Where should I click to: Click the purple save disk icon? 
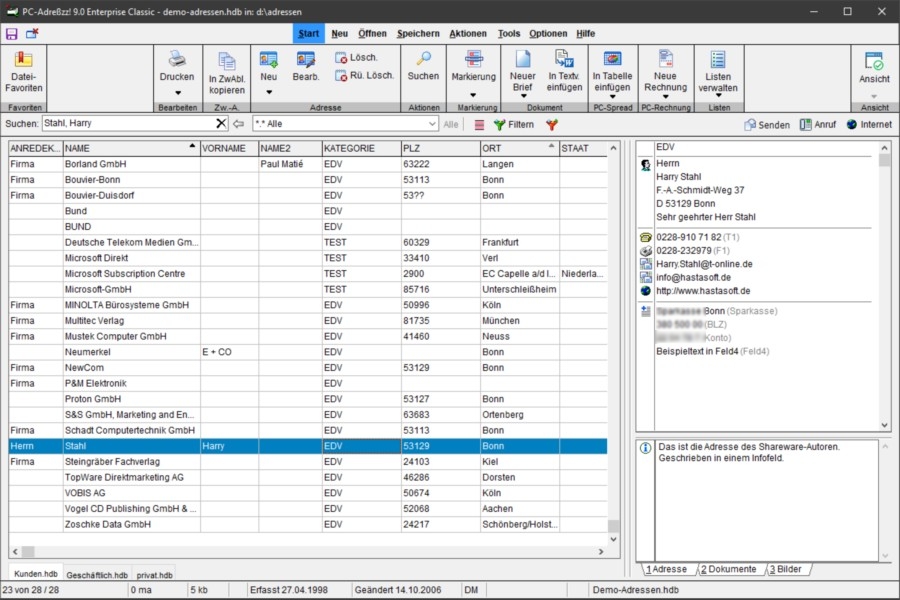11,34
